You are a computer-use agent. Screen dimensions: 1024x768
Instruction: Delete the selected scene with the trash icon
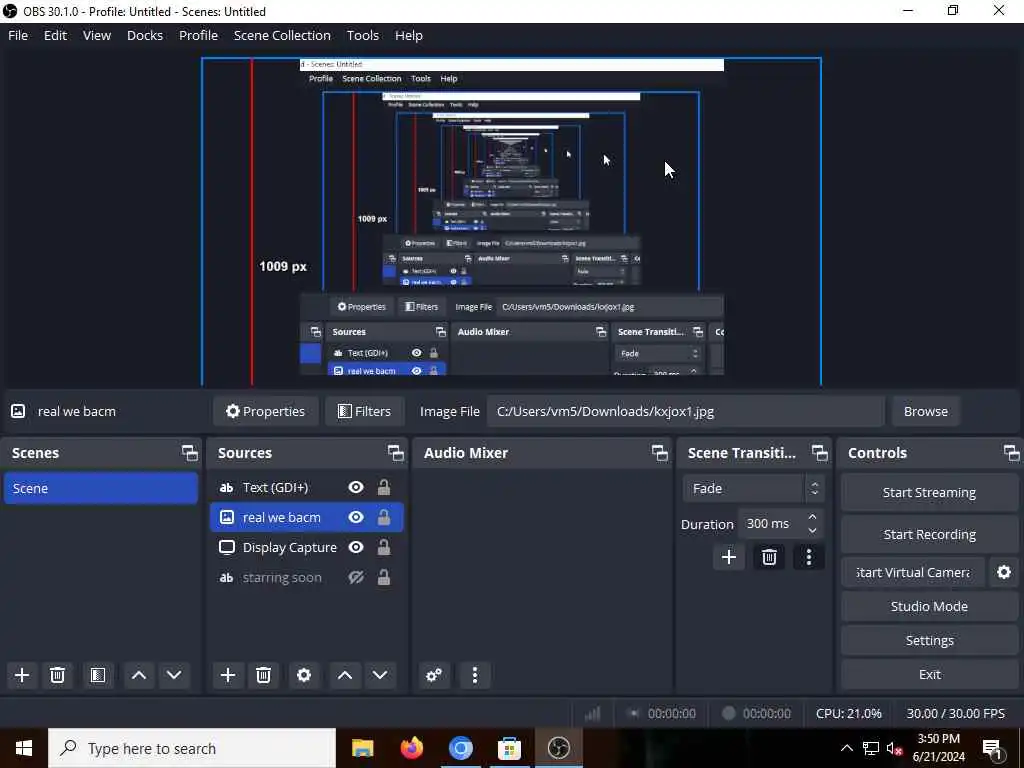click(x=57, y=675)
